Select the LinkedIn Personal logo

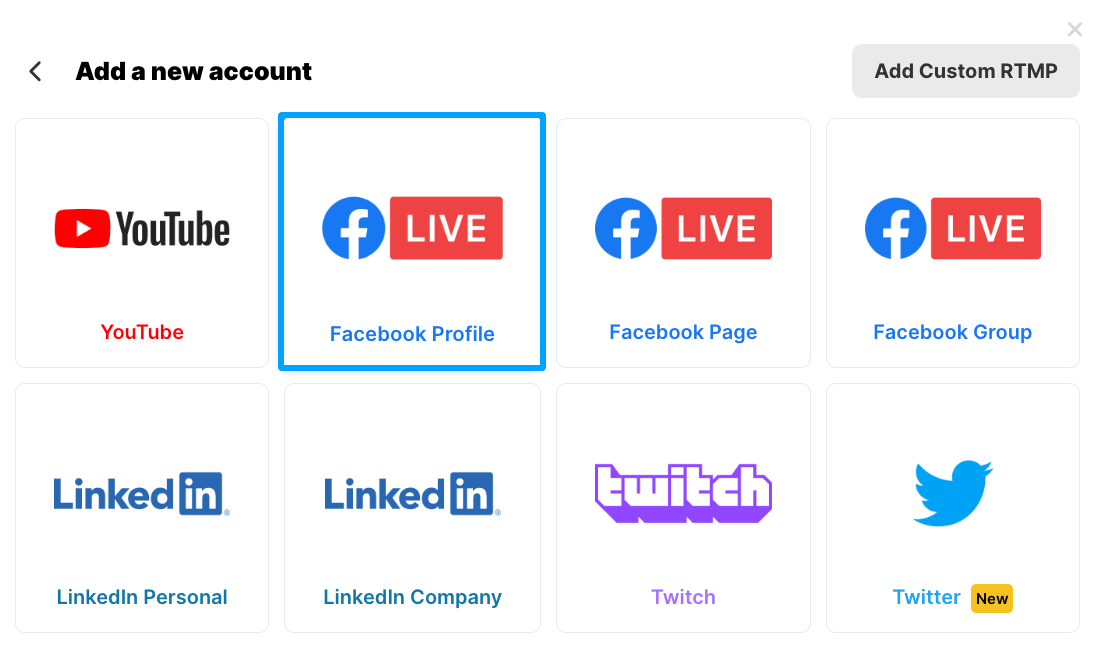(x=141, y=492)
